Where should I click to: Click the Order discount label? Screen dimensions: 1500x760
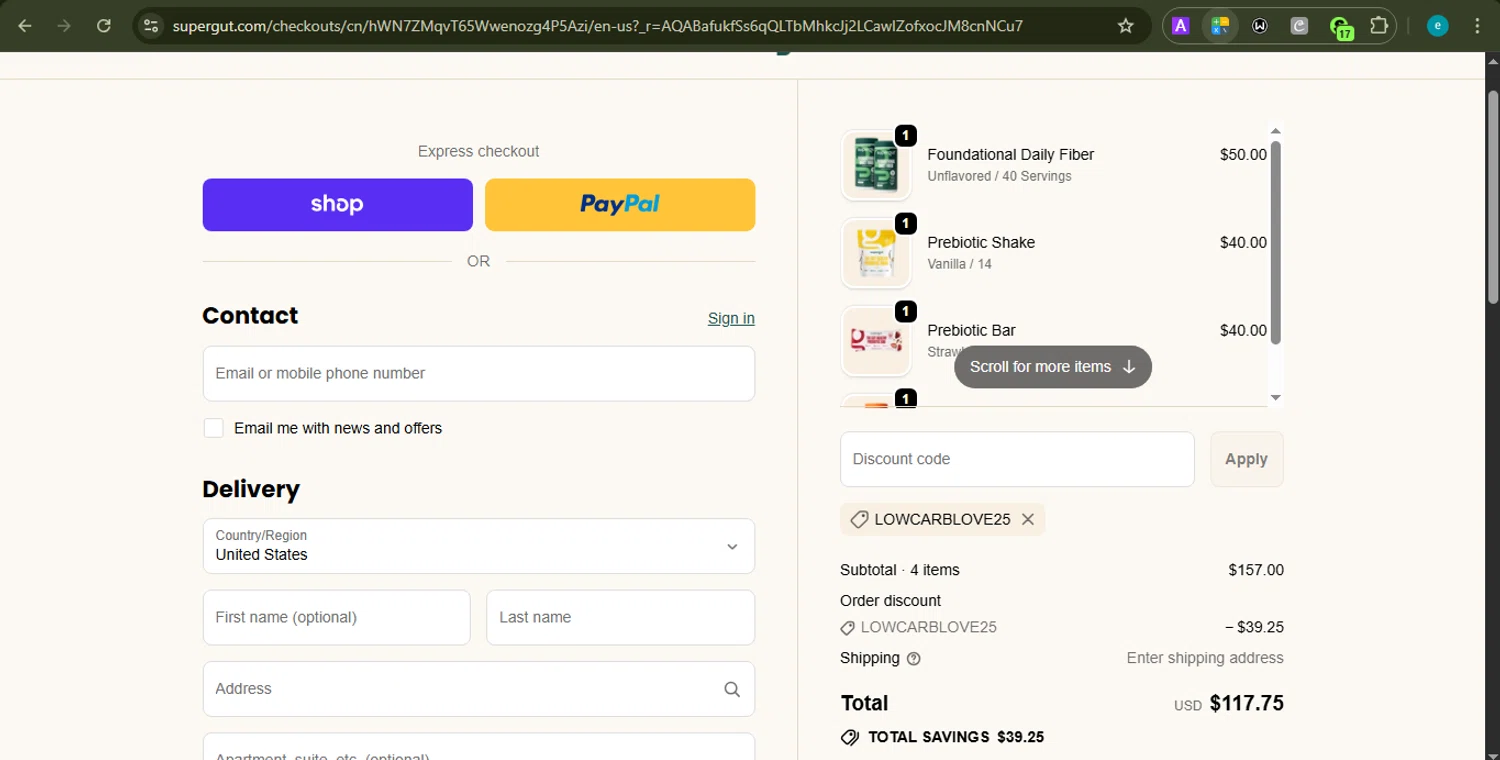tap(890, 601)
